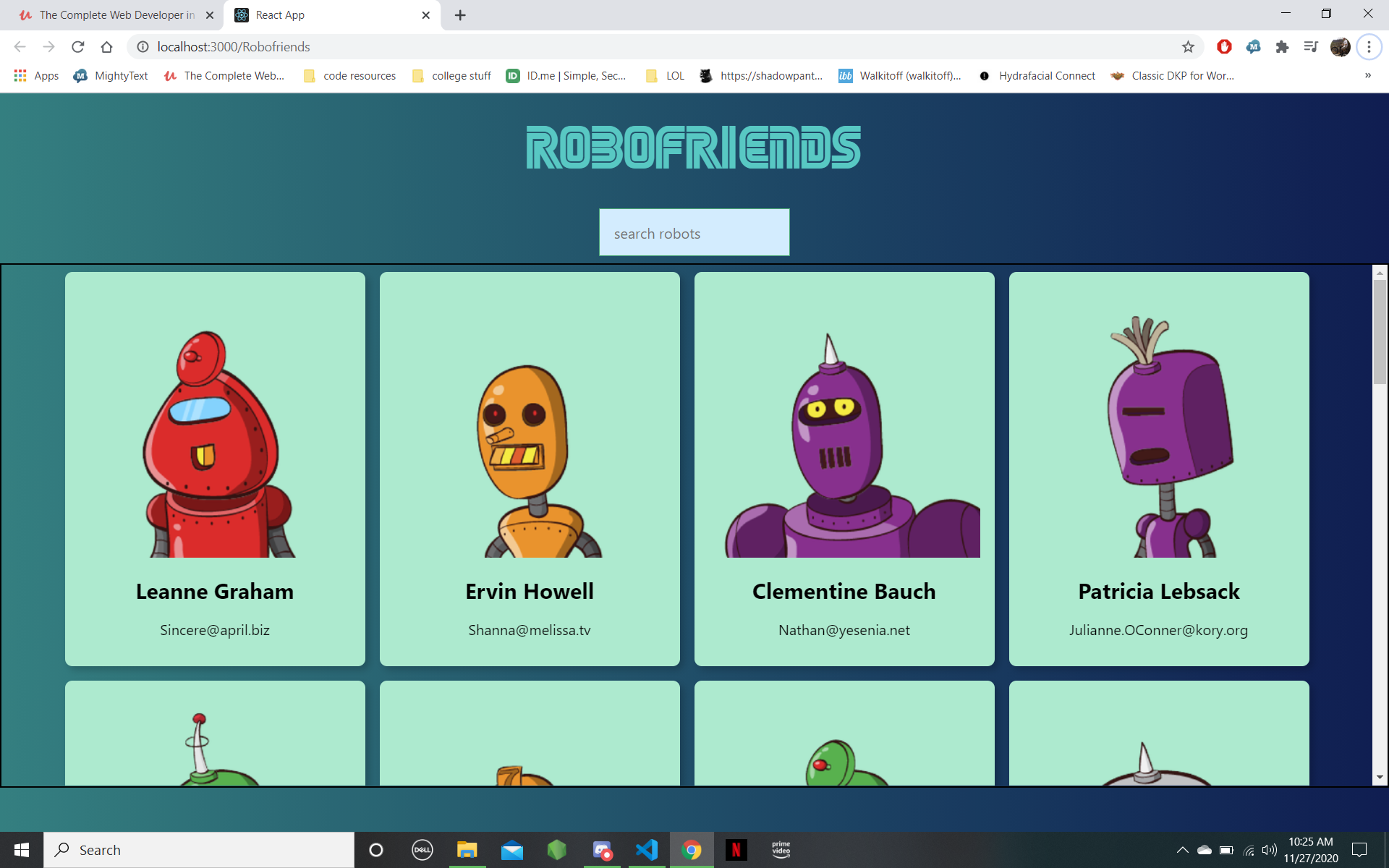Viewport: 1389px width, 868px height.
Task: Open the Extensions puzzle piece menu
Action: click(x=1282, y=47)
